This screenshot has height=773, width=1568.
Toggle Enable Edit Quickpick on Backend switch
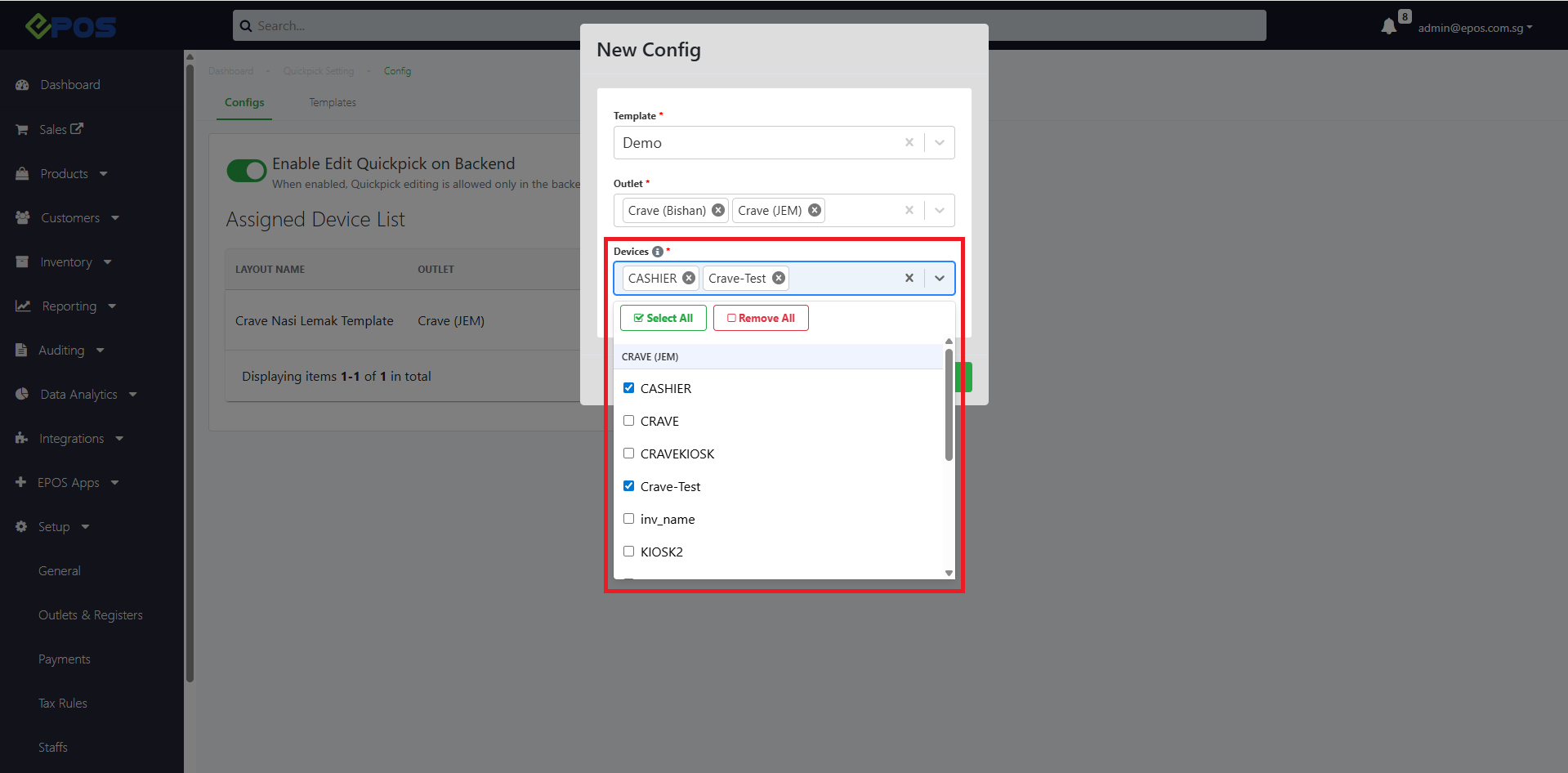(246, 171)
